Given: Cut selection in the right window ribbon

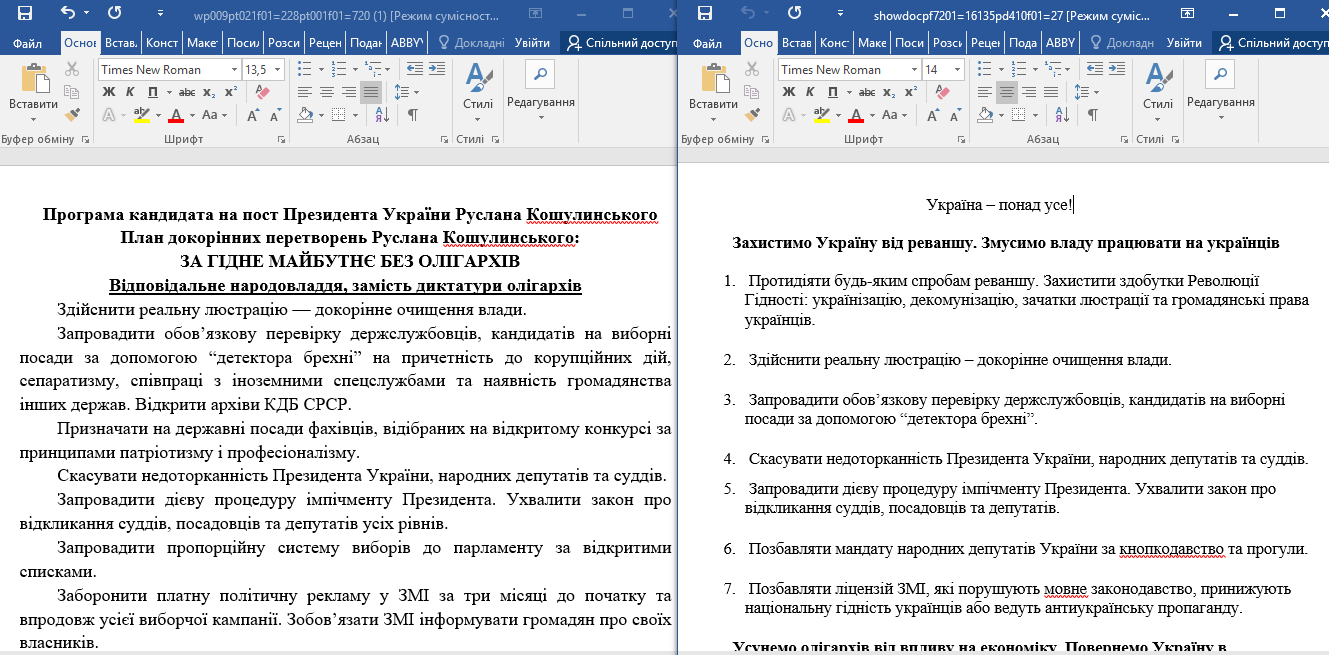Looking at the screenshot, I should click(752, 69).
